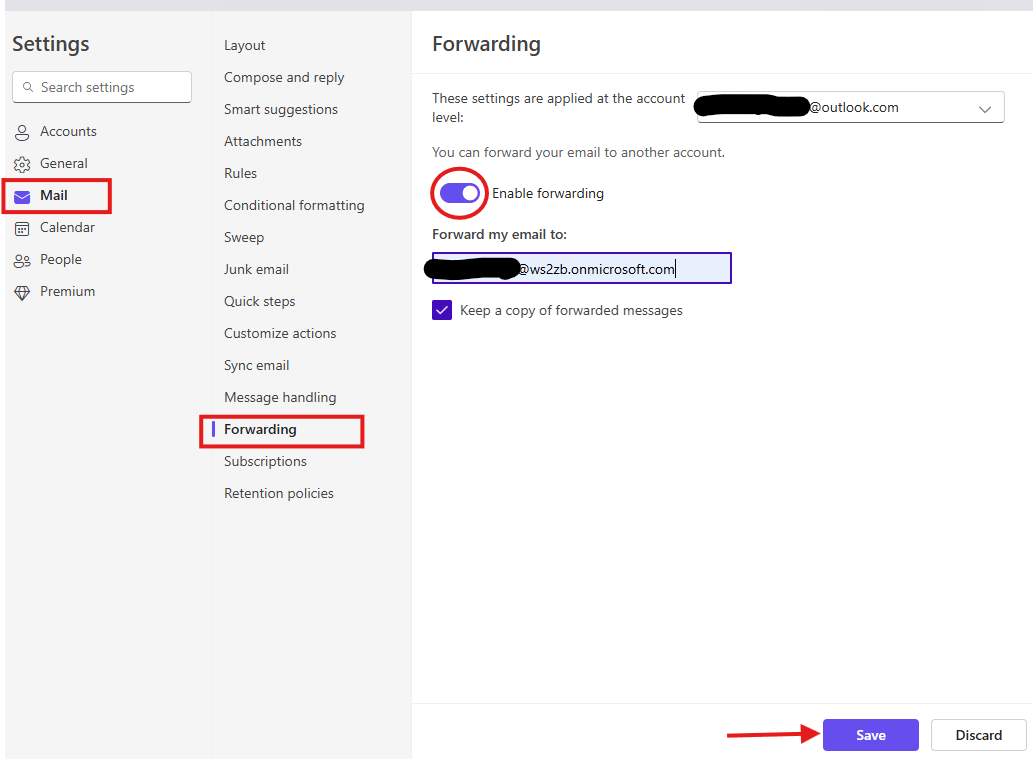This screenshot has width=1033, height=759.
Task: Click the Forwarding page heading
Action: click(486, 44)
